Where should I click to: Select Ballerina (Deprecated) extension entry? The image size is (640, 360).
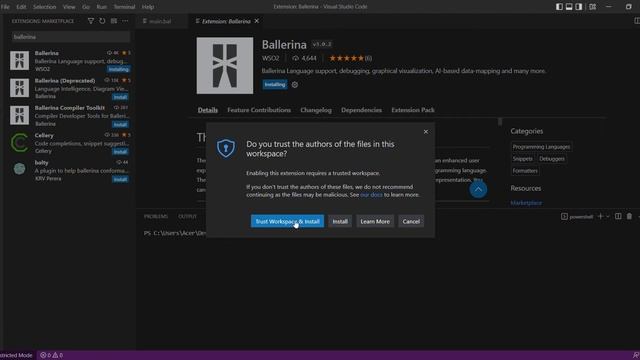click(x=69, y=88)
